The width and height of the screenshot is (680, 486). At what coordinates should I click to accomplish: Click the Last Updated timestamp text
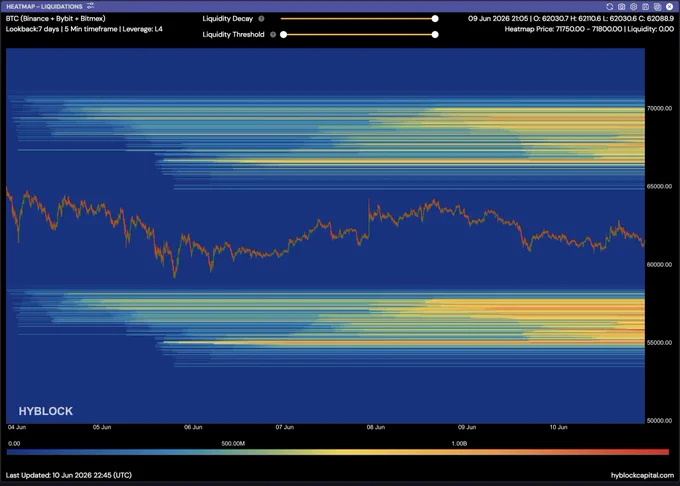tap(69, 475)
